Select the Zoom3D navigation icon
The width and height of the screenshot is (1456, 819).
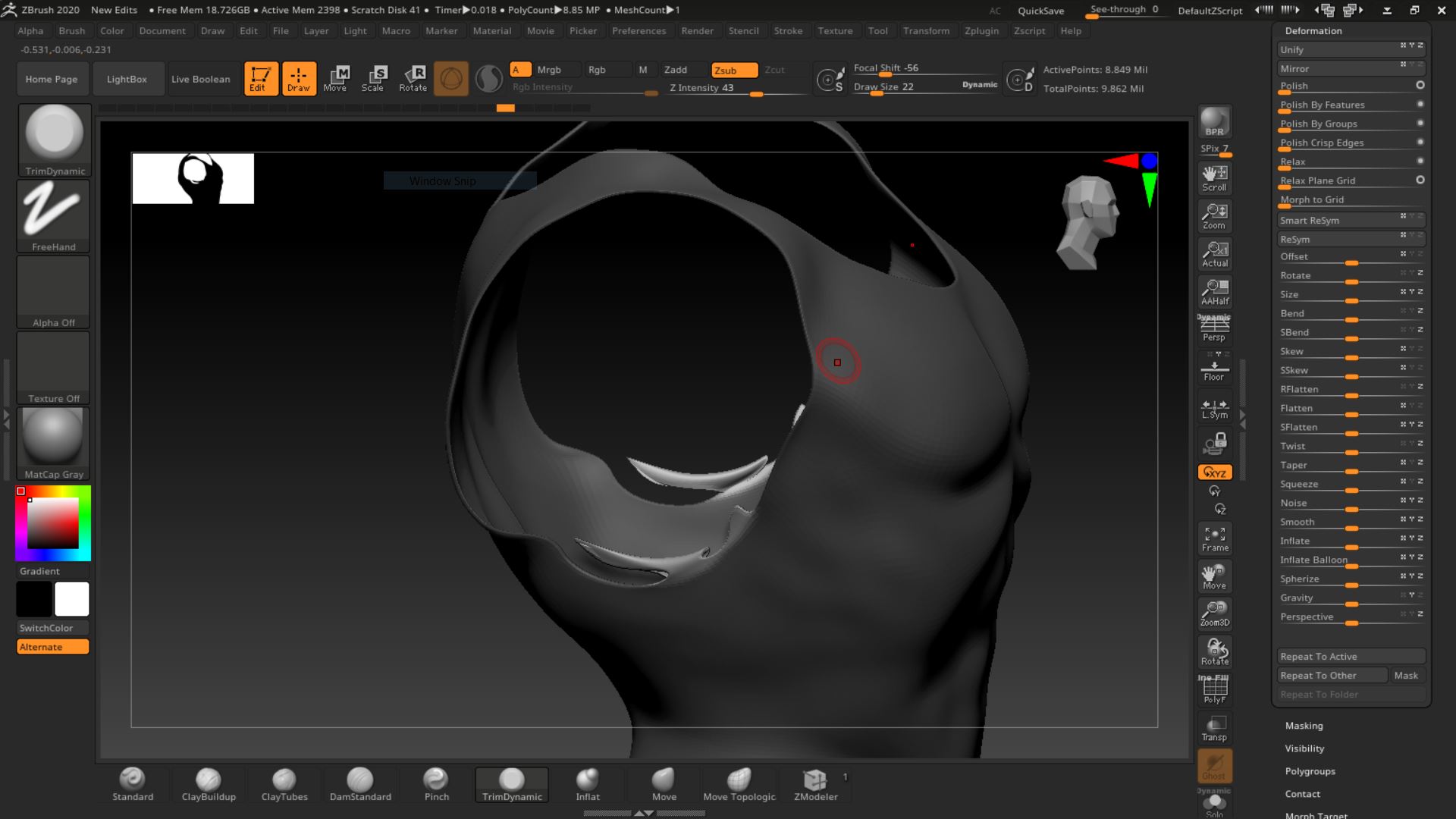(1214, 613)
